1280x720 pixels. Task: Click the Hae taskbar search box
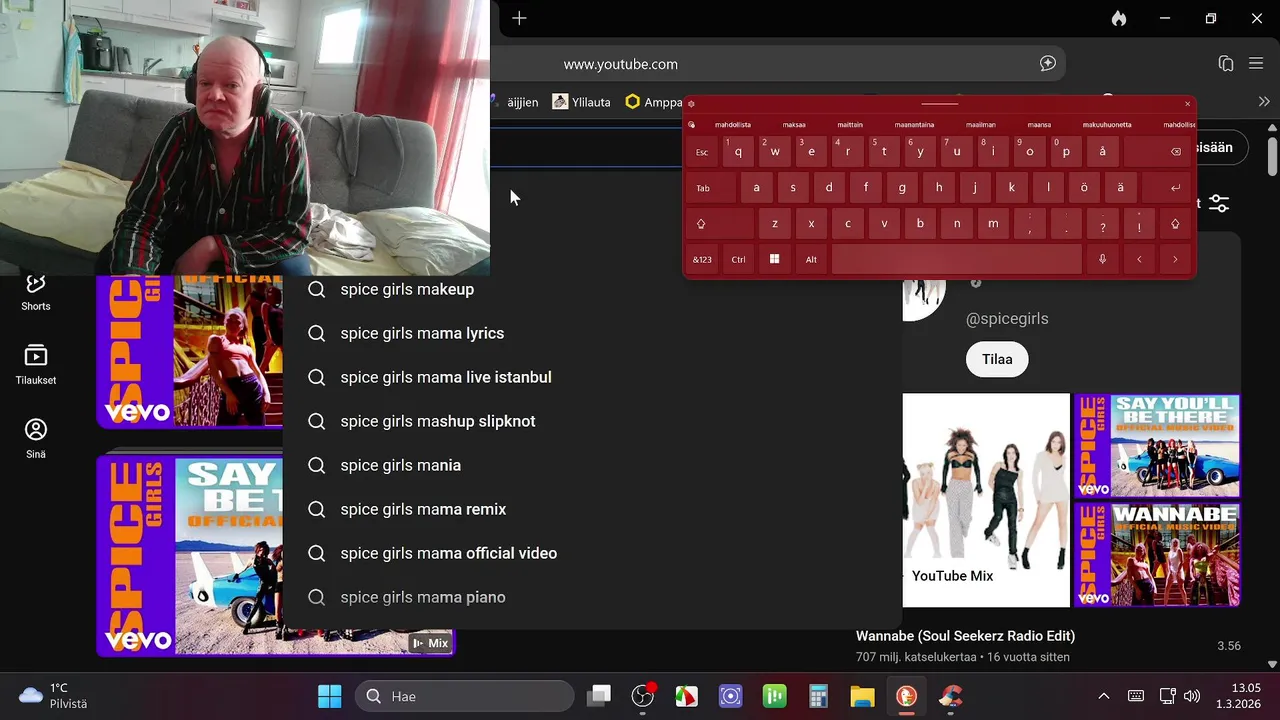tap(465, 696)
